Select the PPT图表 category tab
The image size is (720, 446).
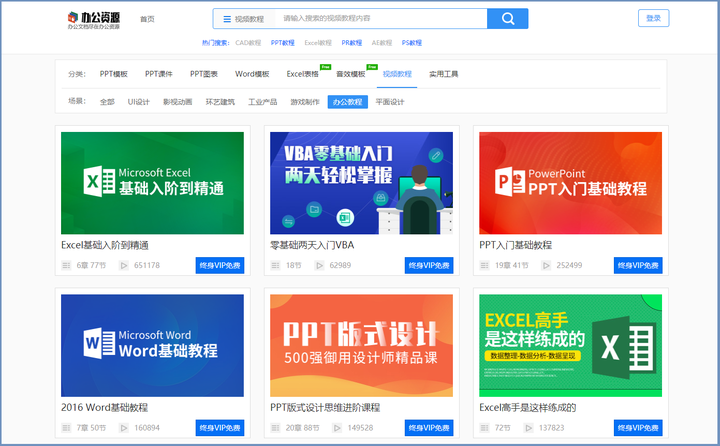pyautogui.click(x=204, y=74)
